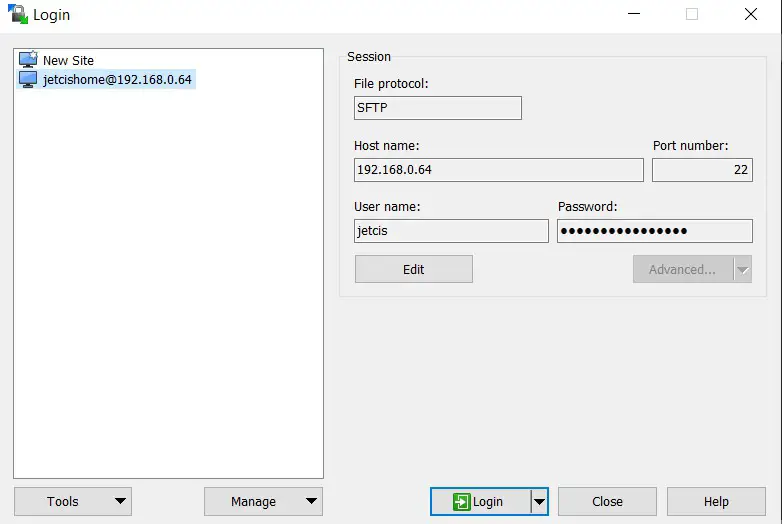The width and height of the screenshot is (784, 524).
Task: Click the Host name: label
Action: 386,146
